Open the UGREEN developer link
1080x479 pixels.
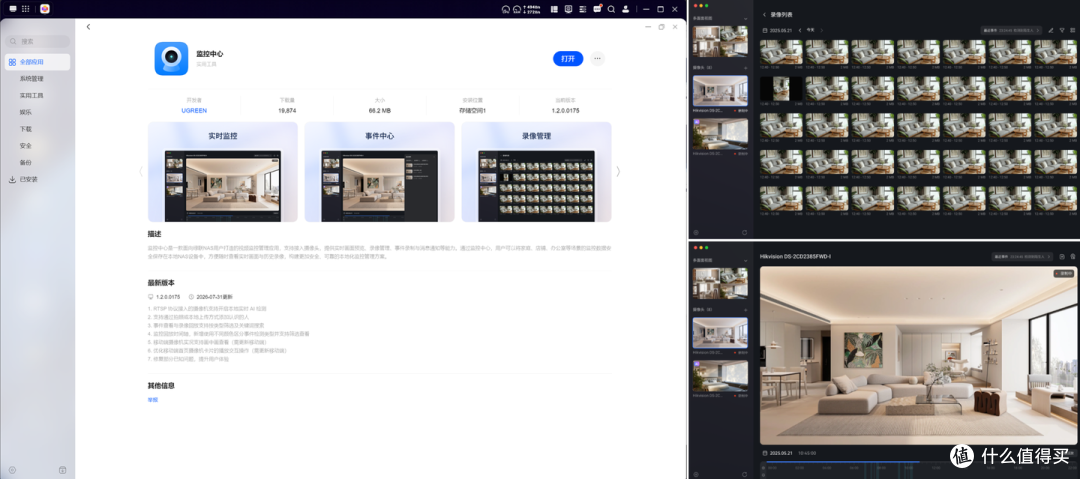194,110
